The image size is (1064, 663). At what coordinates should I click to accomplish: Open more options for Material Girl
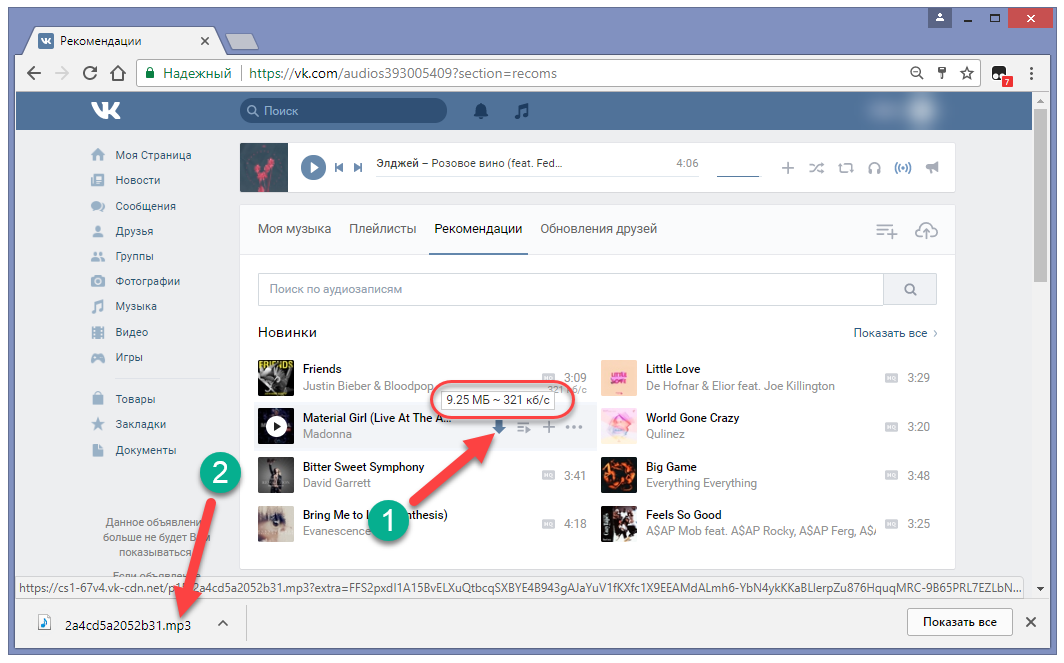click(574, 427)
